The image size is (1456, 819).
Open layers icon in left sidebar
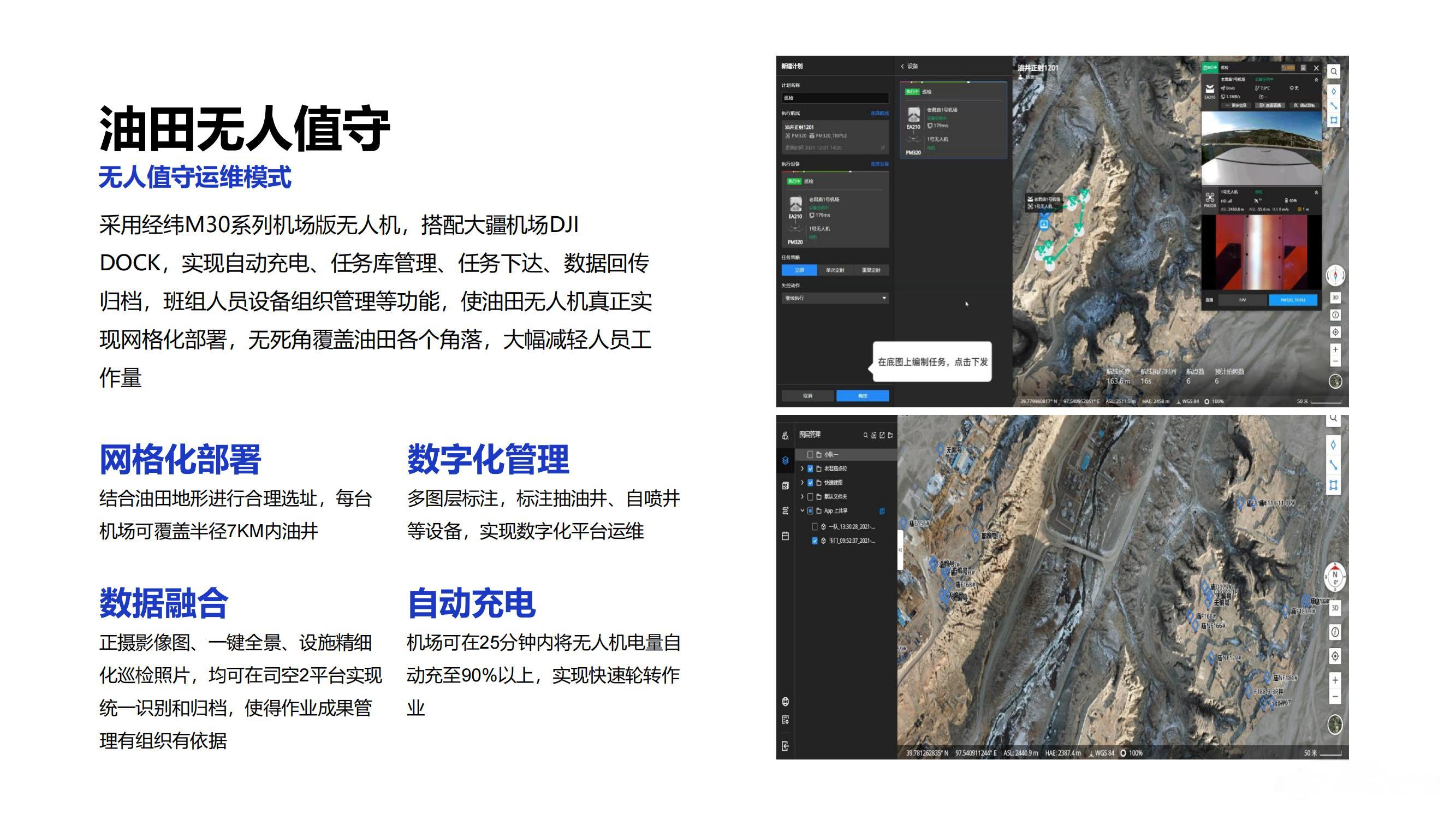click(785, 461)
